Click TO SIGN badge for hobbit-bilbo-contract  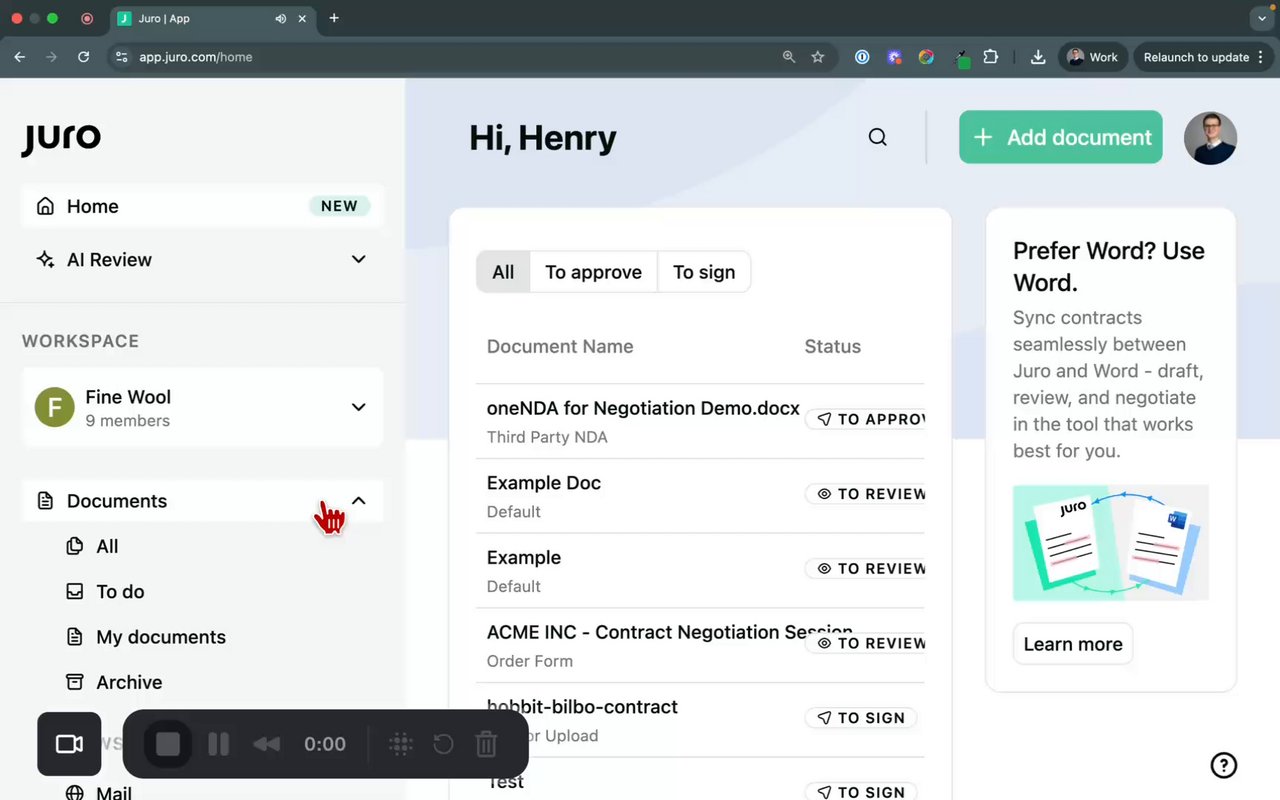(x=861, y=718)
